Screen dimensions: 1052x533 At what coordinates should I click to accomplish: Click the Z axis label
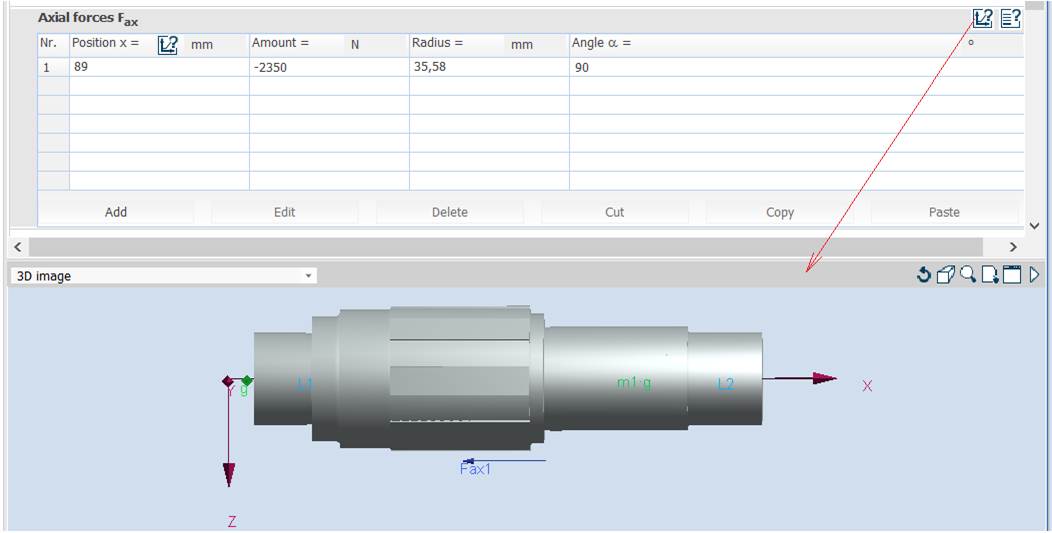coord(232,522)
